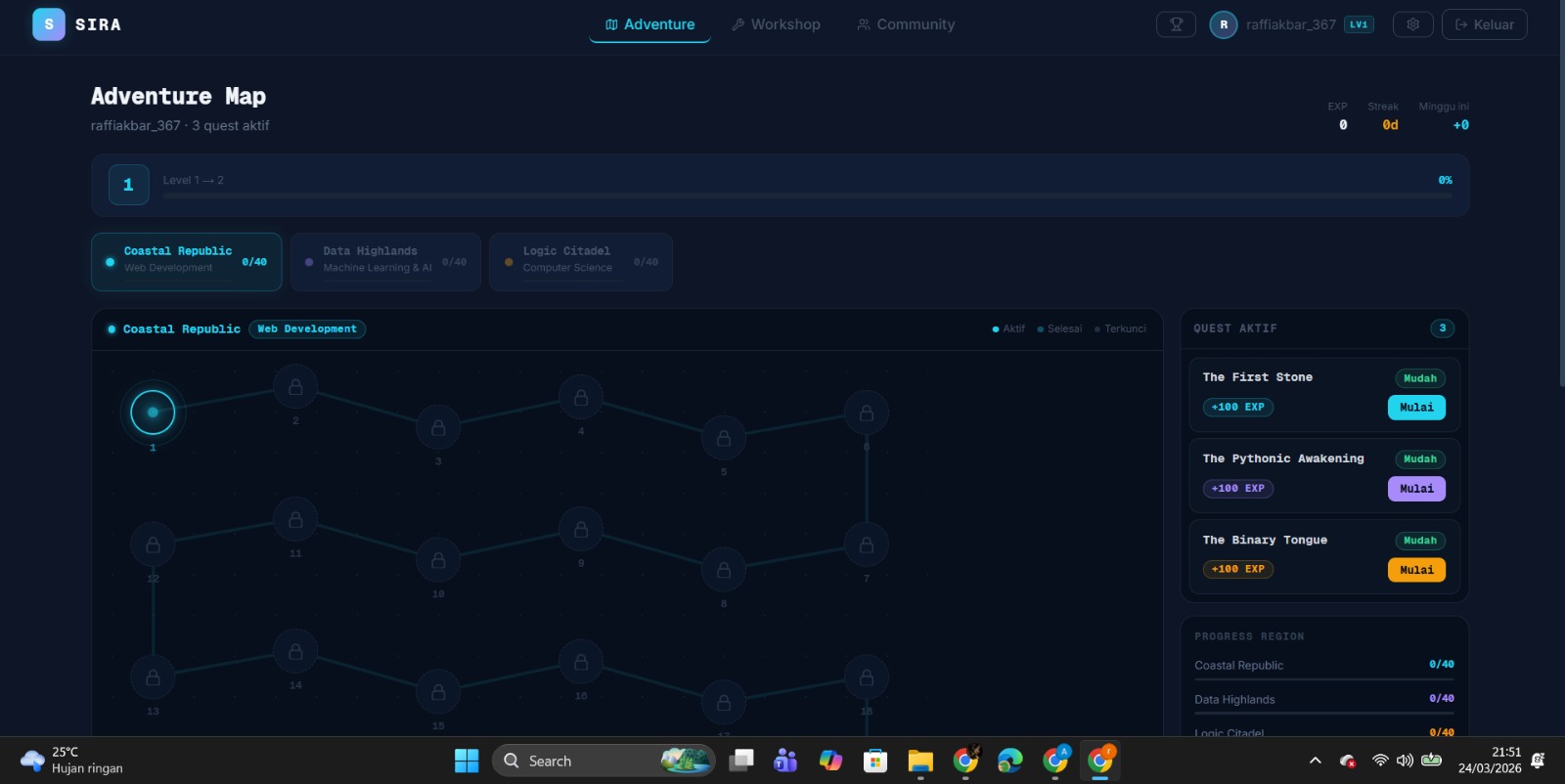Click locked map node 4

581,398
